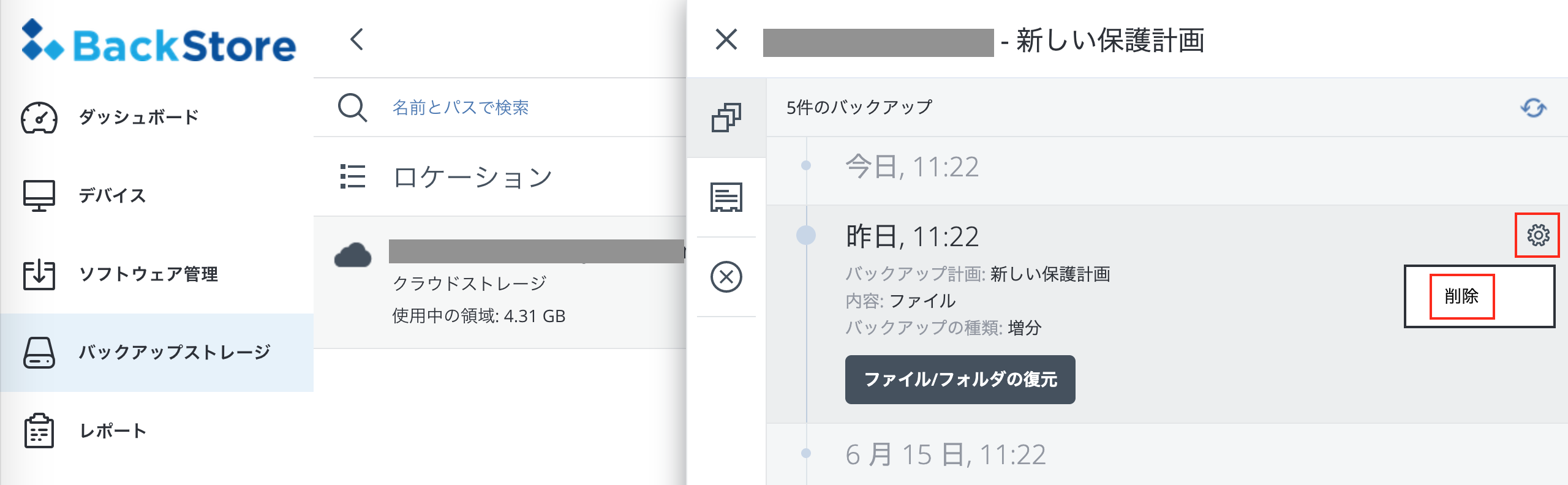Select バックアップストレージ in sidebar
This screenshot has width=1568, height=485.
174,352
